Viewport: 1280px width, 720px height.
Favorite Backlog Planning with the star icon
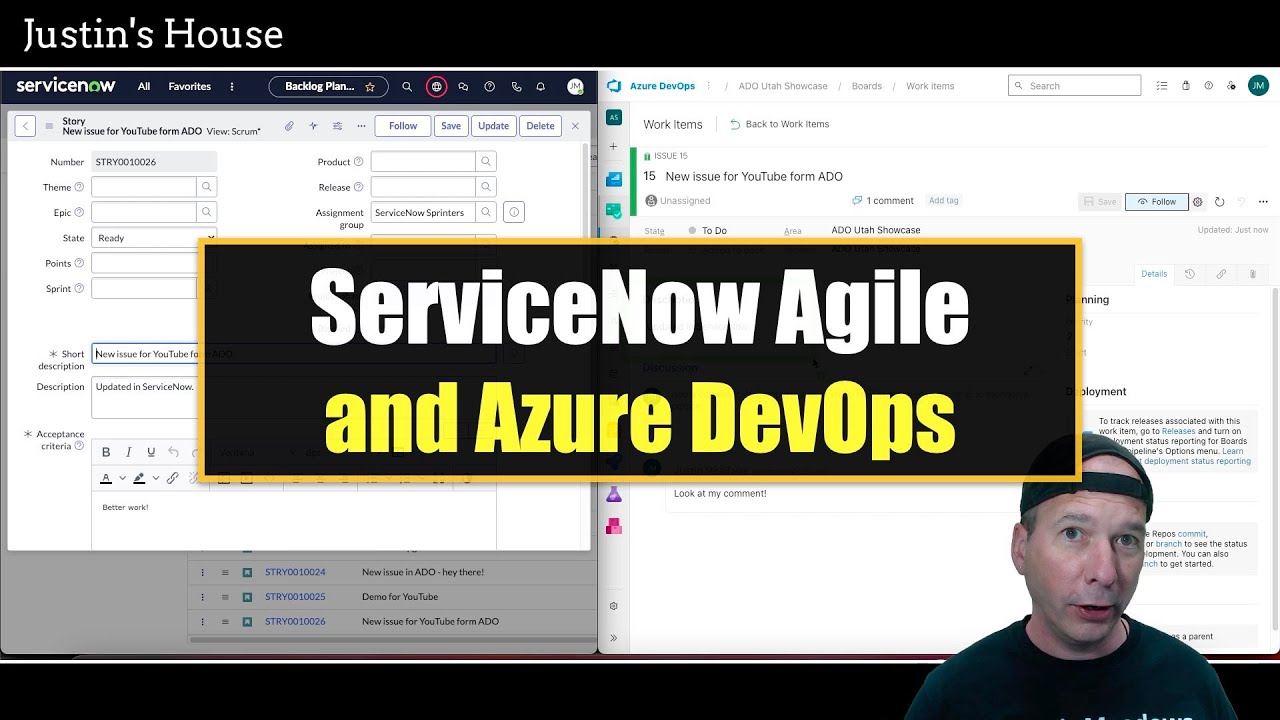pos(370,87)
